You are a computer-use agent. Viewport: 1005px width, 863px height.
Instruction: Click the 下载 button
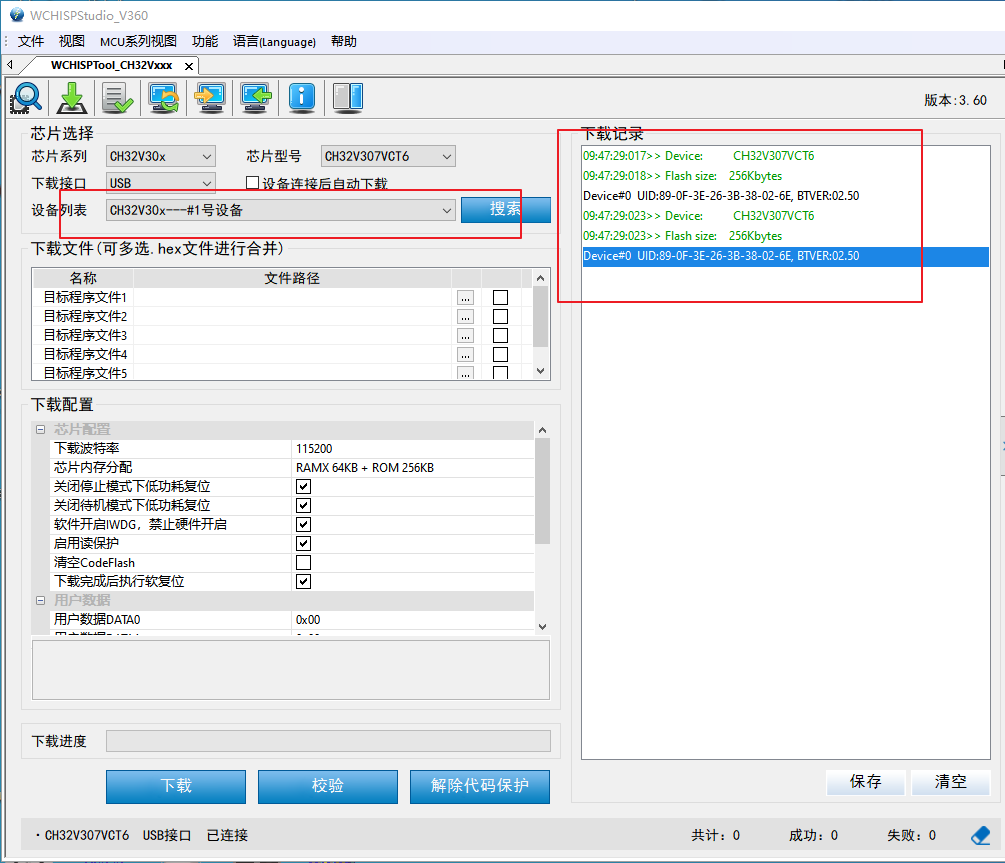[x=175, y=787]
